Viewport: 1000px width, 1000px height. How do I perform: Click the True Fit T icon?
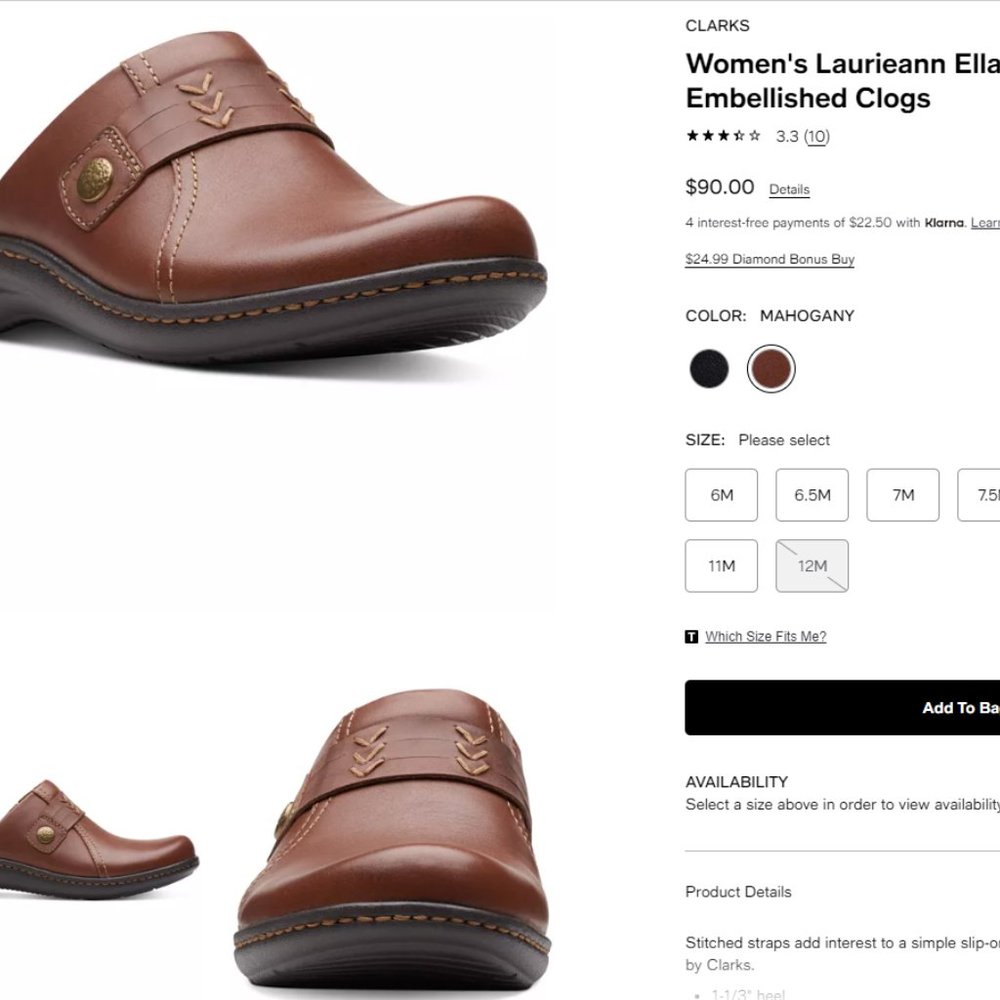click(691, 636)
